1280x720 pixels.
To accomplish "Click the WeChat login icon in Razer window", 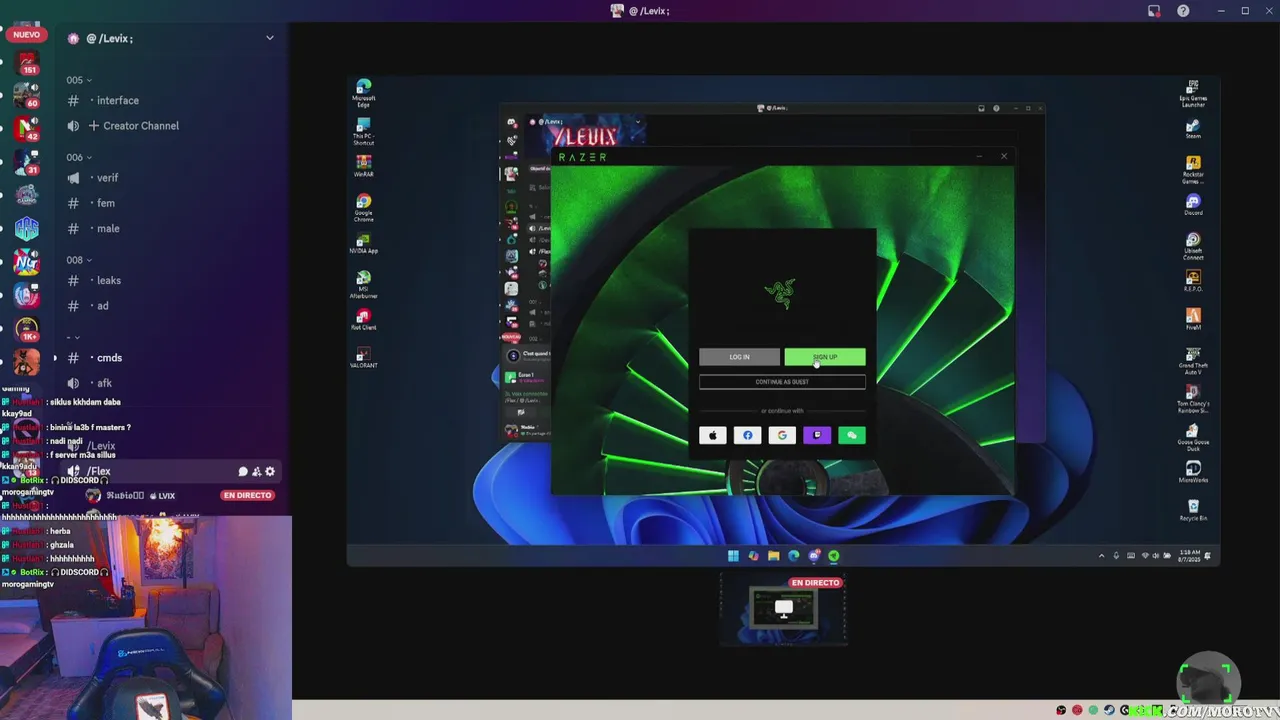I will (852, 435).
